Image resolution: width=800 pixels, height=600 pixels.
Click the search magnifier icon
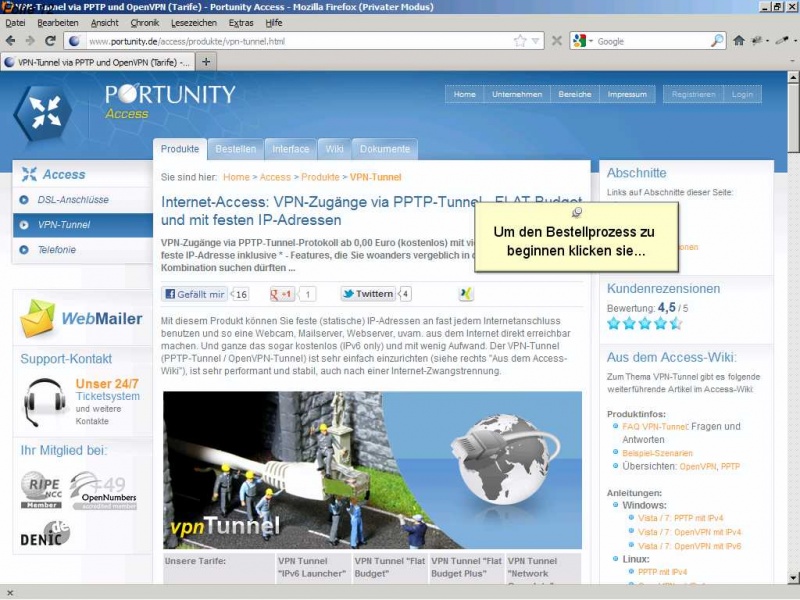[x=717, y=41]
